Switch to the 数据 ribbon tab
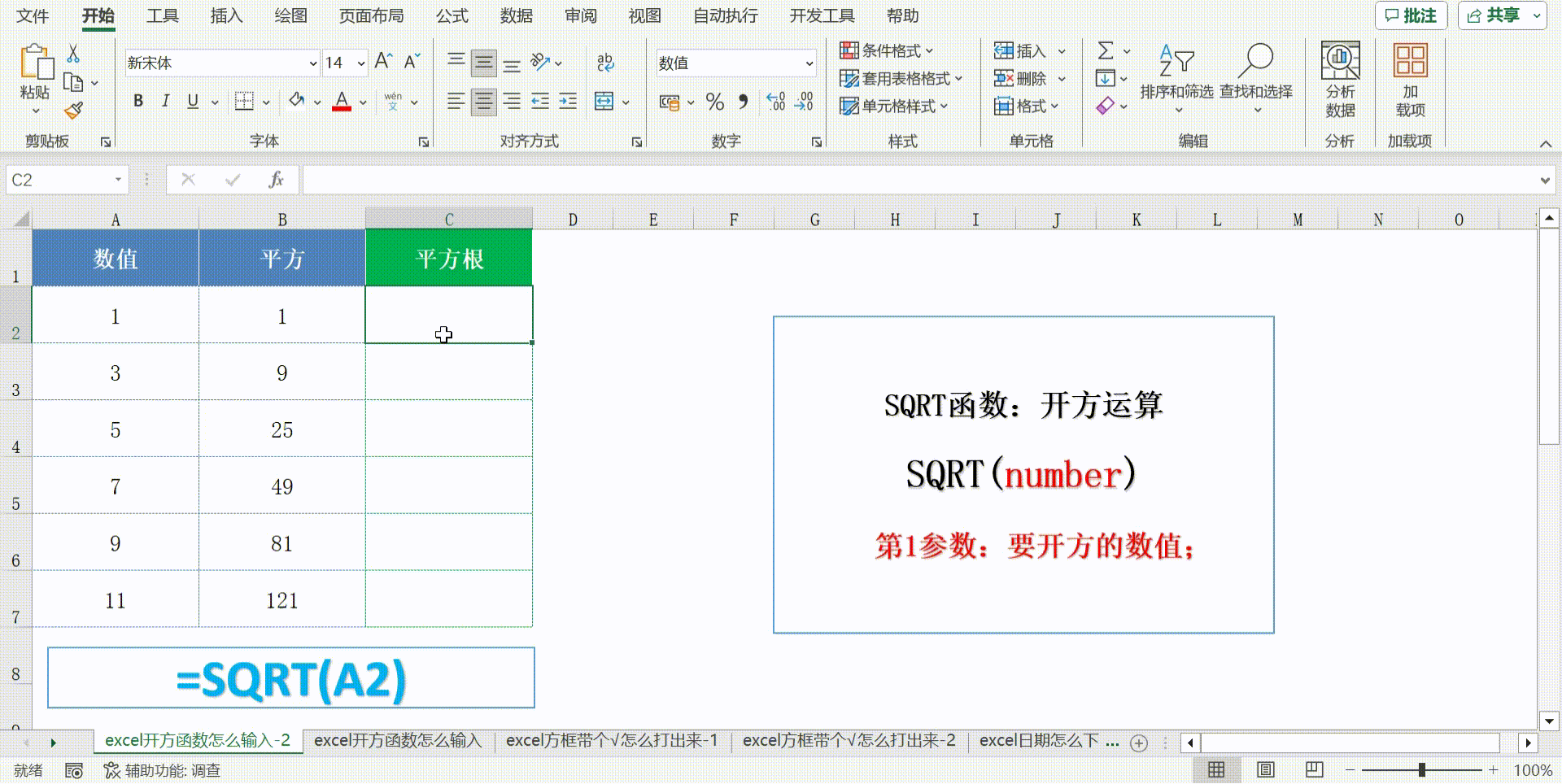 pyautogui.click(x=516, y=15)
